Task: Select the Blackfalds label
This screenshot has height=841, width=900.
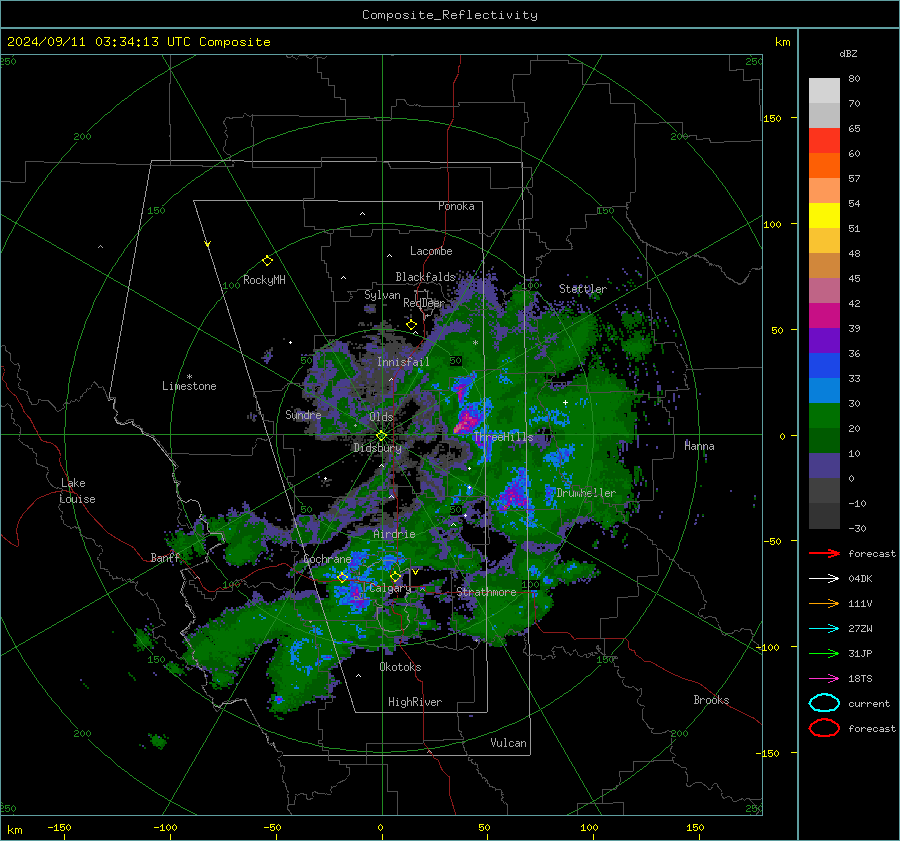Action: pos(425,277)
